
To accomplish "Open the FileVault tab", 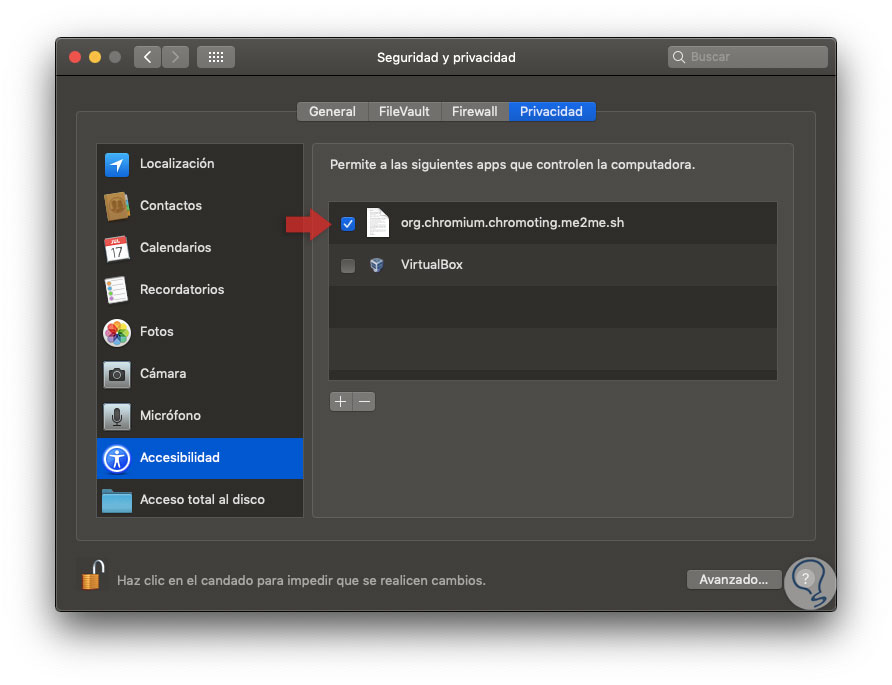I will point(404,112).
